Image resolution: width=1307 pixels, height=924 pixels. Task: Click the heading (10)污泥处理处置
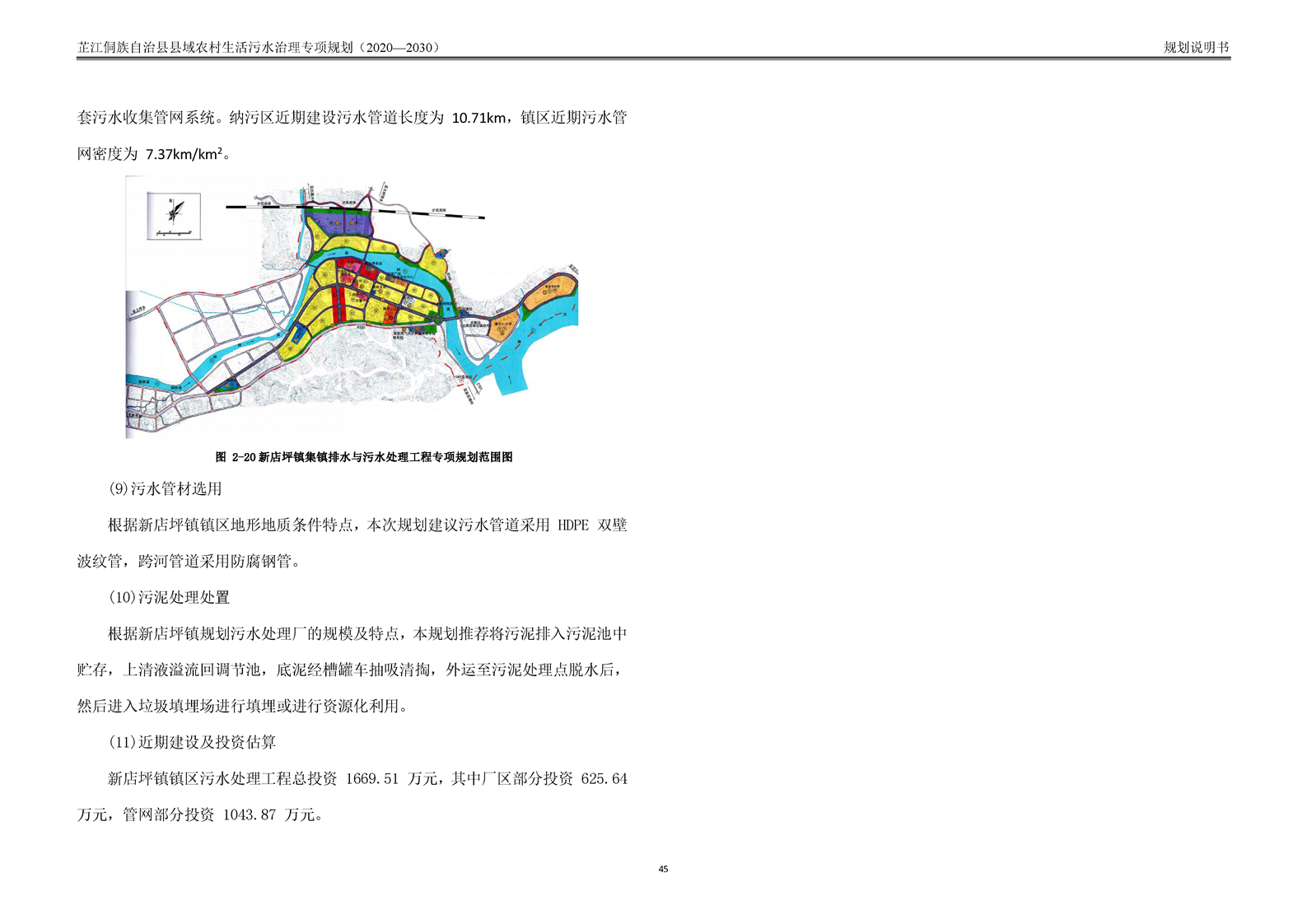click(x=169, y=598)
